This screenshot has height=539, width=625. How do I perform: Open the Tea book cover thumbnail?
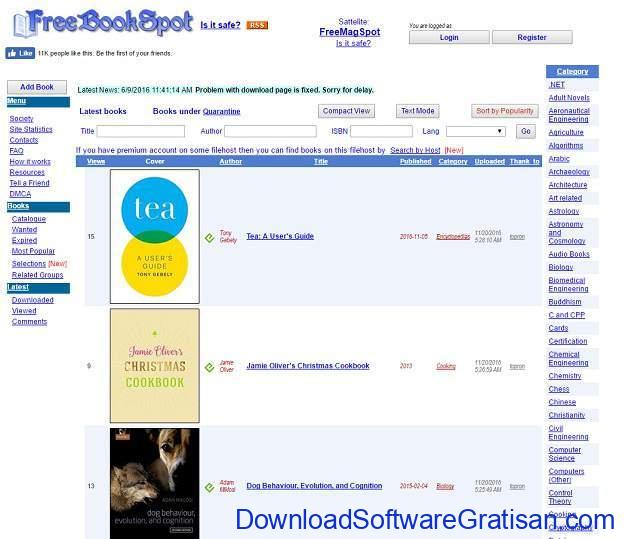click(155, 236)
